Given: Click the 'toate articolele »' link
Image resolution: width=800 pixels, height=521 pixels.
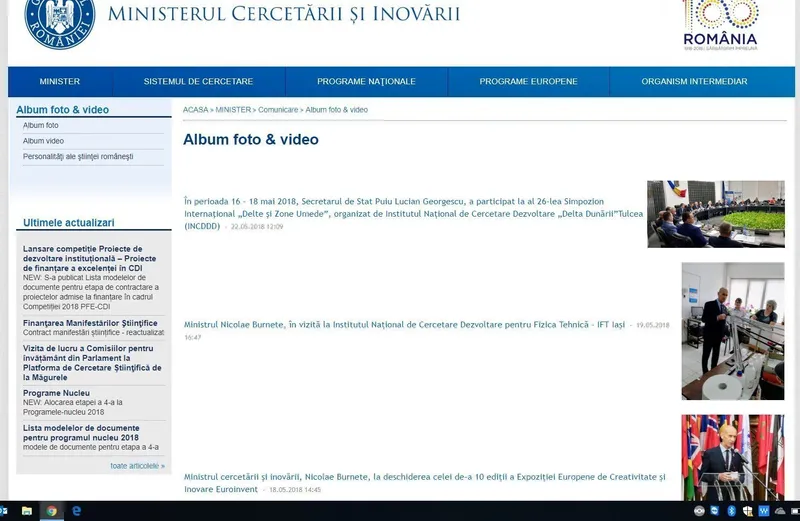Looking at the screenshot, I should [x=137, y=466].
